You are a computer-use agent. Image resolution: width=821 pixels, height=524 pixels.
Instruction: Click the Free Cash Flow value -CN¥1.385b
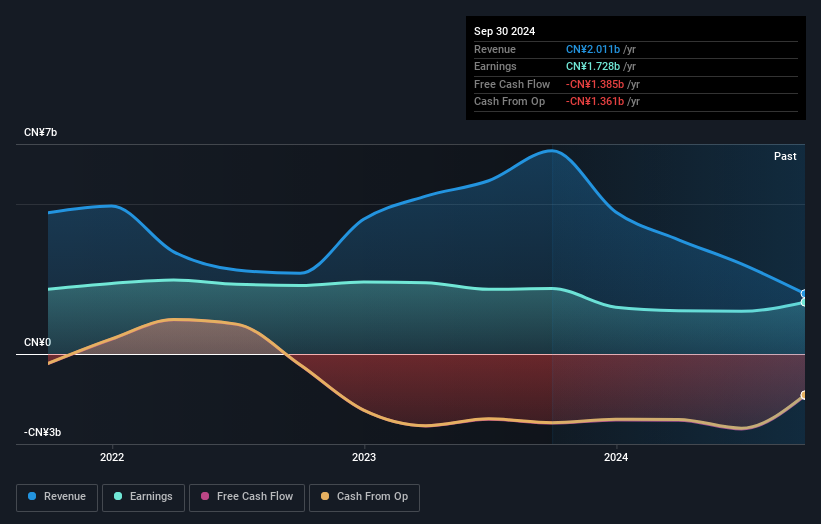(595, 84)
